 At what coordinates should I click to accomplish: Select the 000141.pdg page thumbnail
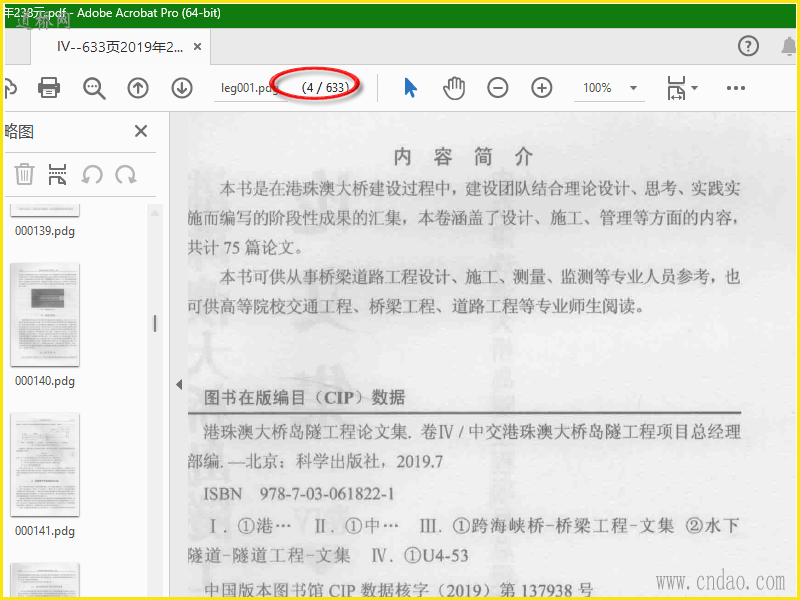click(x=45, y=465)
